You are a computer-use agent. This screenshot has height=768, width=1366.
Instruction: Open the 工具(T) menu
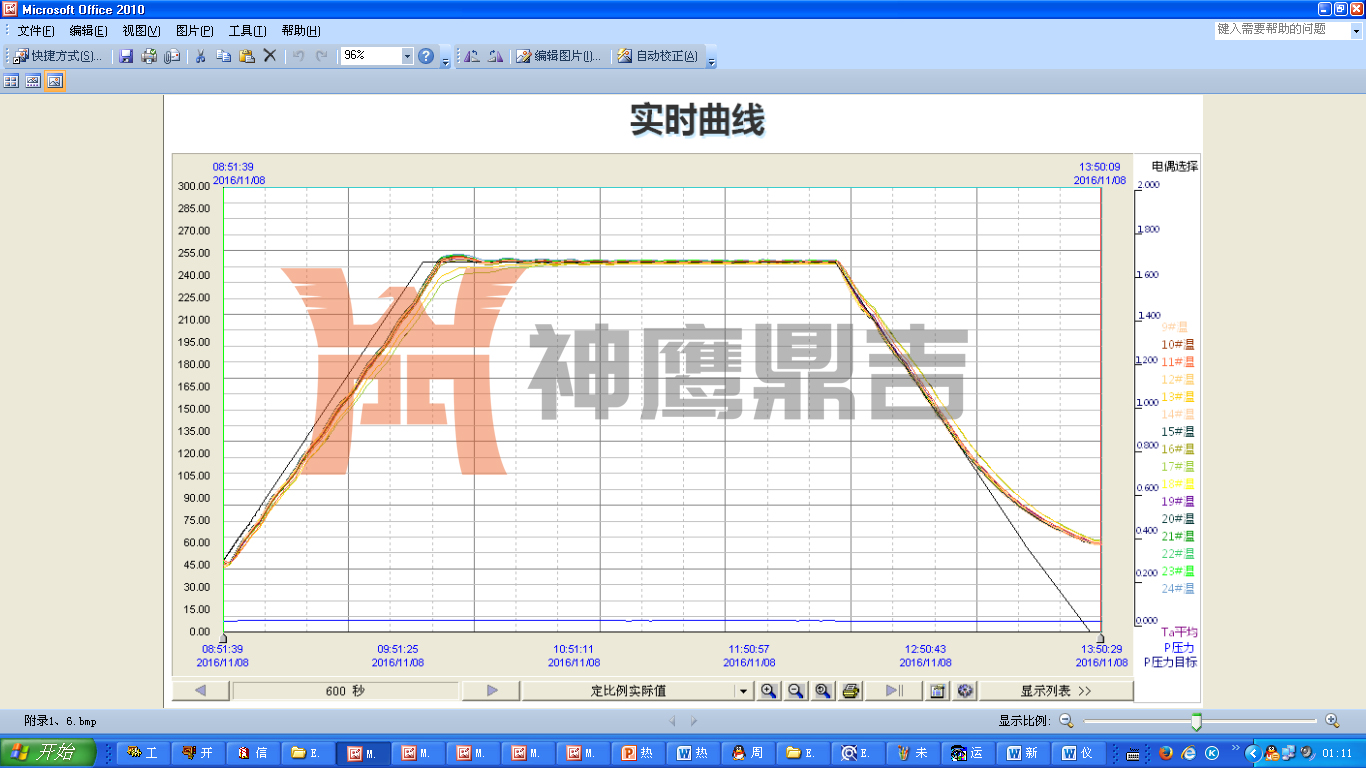tap(247, 31)
